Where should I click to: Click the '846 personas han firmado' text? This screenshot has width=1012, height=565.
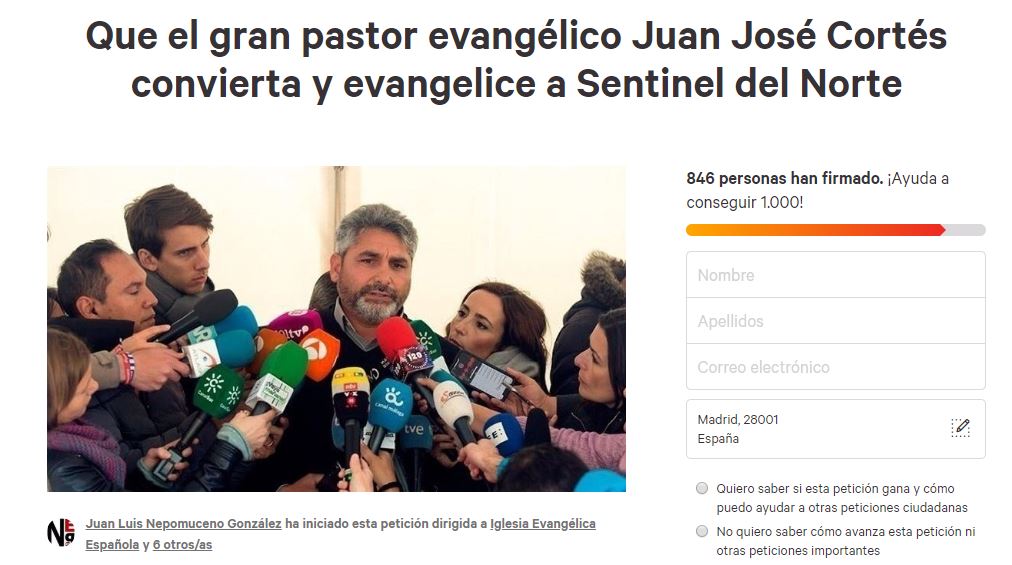pyautogui.click(x=784, y=178)
